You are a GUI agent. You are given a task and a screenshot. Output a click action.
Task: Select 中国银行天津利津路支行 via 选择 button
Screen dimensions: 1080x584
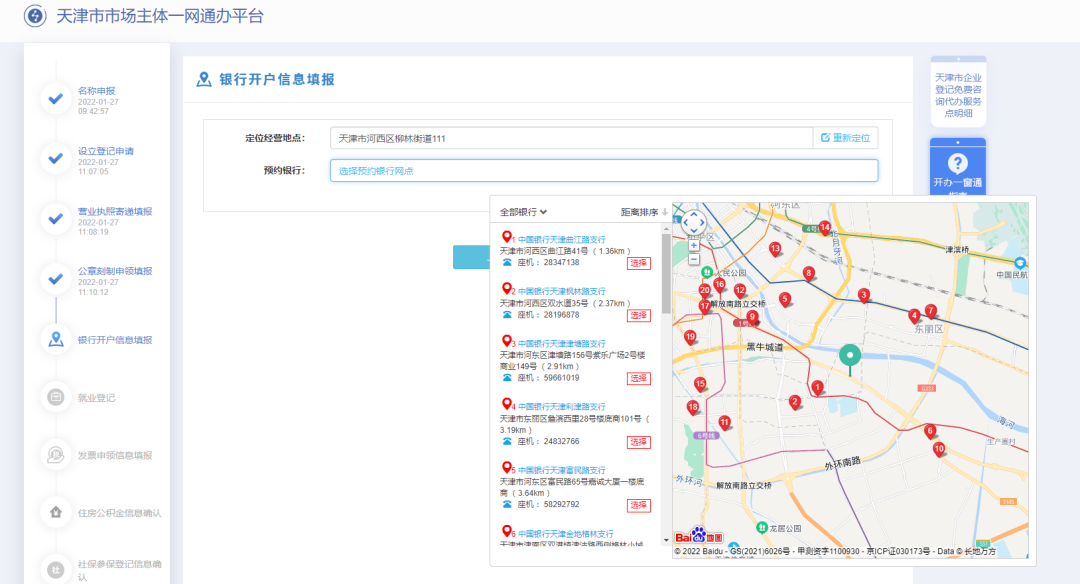(638, 442)
